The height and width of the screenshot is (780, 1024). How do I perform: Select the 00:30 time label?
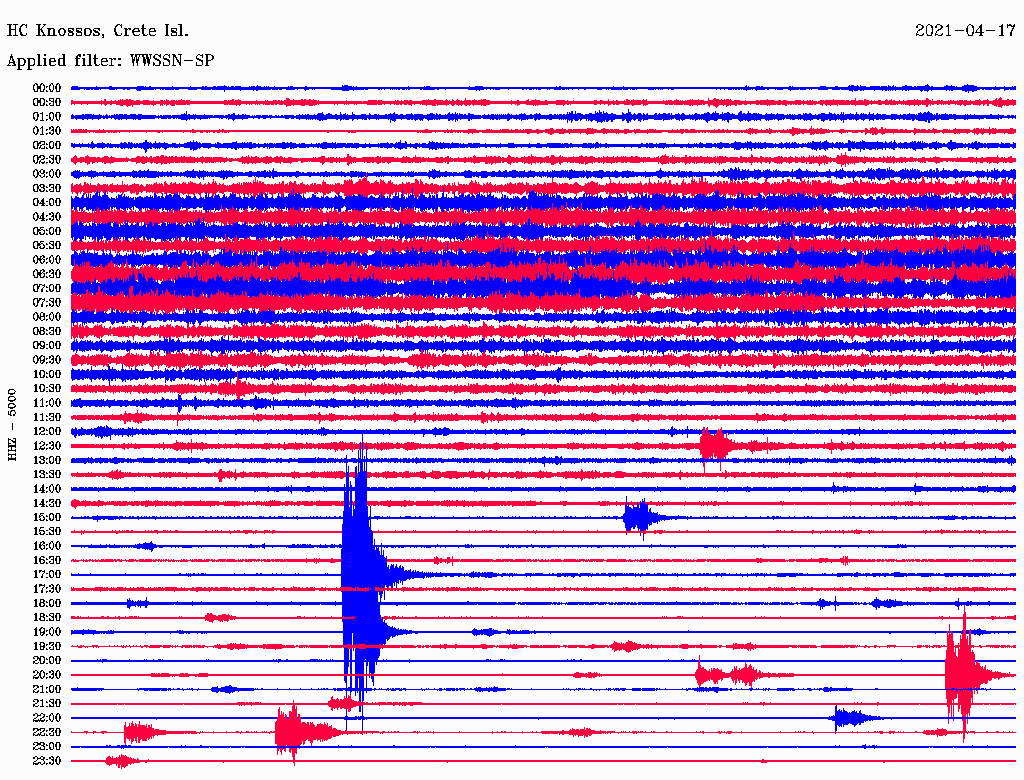[47, 103]
